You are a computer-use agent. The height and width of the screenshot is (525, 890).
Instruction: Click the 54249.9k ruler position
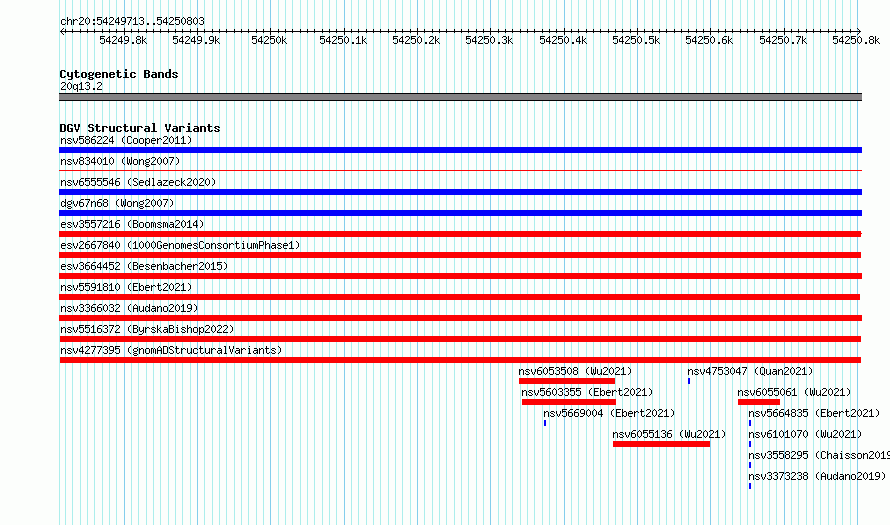click(x=196, y=40)
